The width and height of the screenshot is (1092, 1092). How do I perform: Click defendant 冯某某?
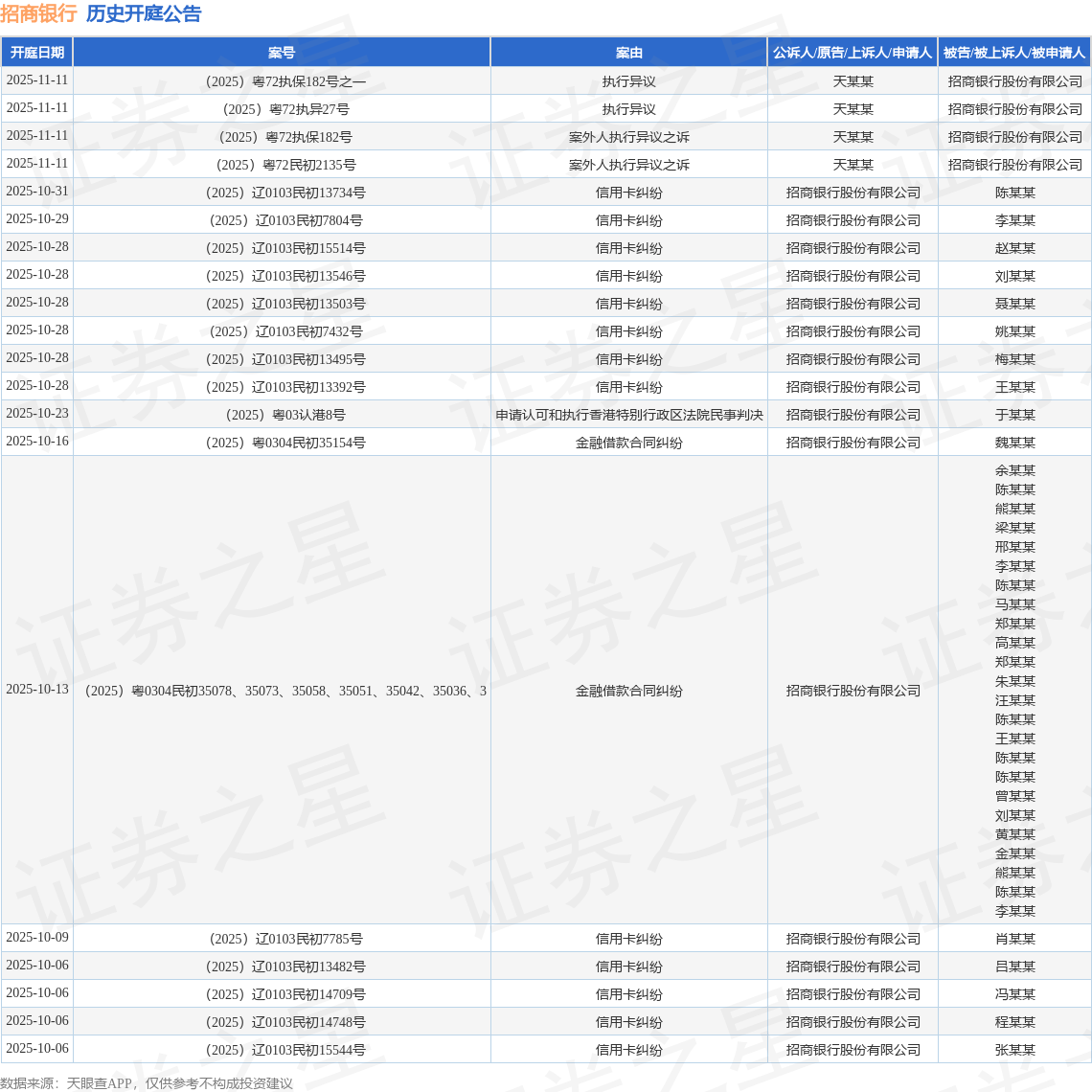point(1014,995)
